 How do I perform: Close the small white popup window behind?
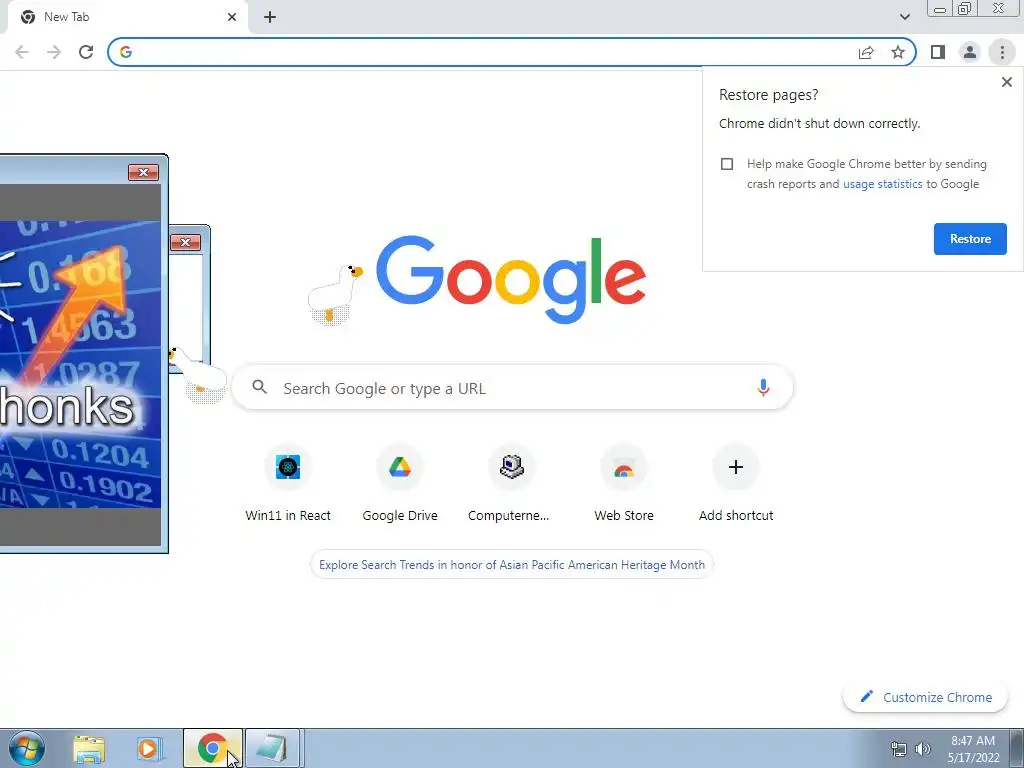pos(185,243)
